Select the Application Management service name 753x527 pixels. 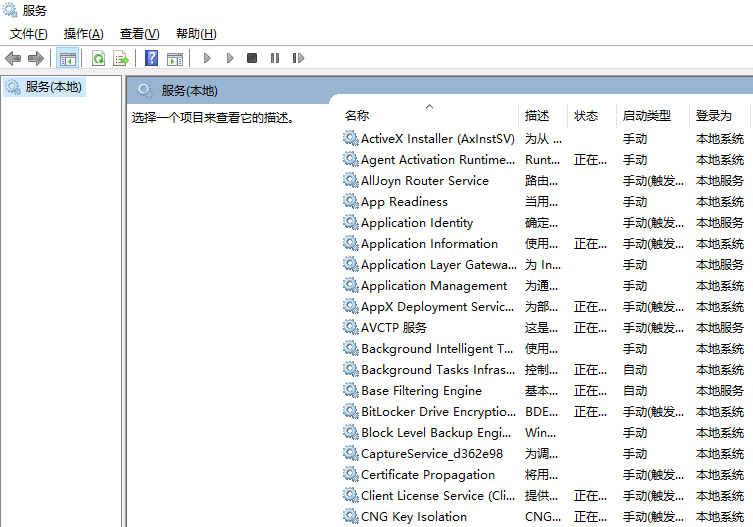point(434,286)
